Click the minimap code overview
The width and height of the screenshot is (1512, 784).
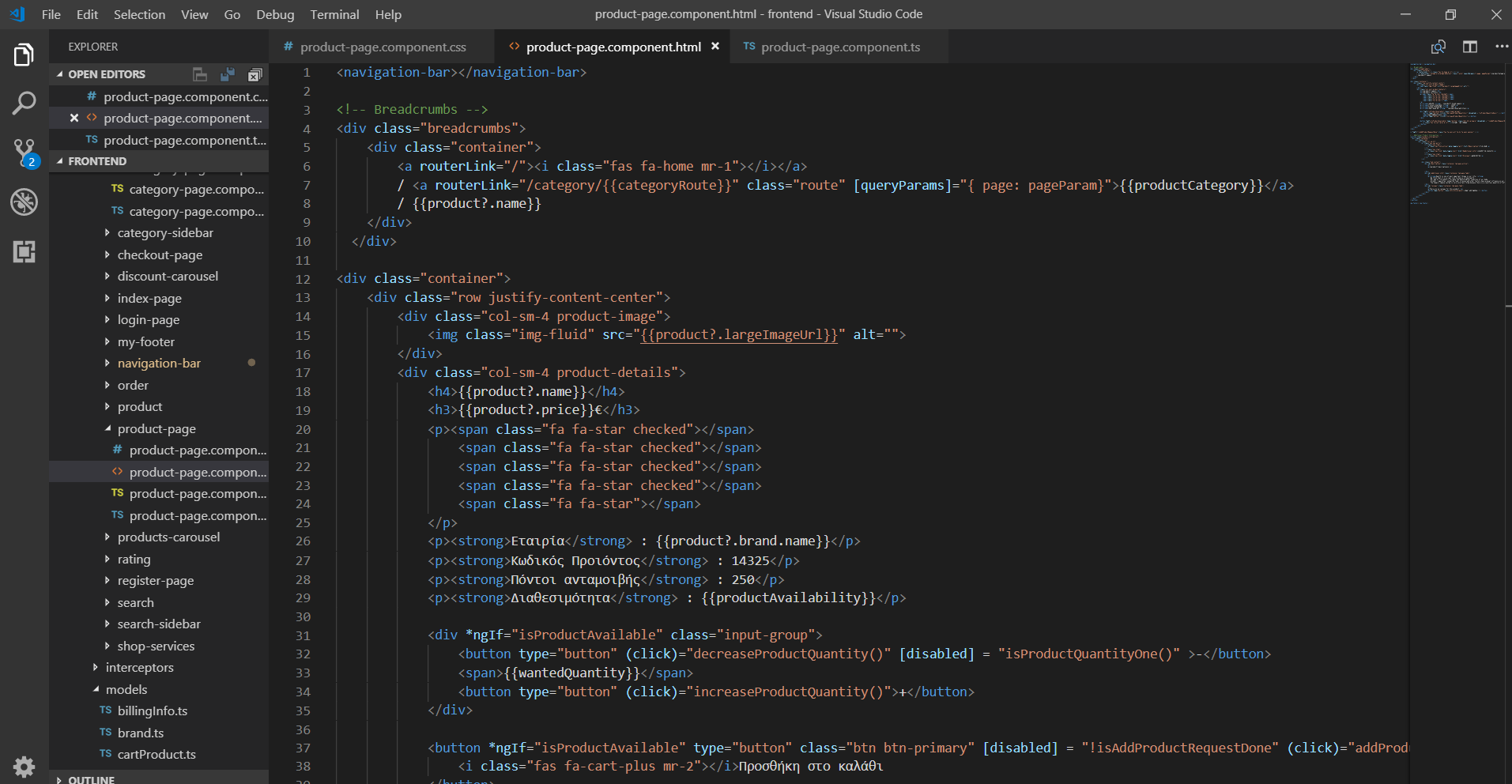point(1459,134)
